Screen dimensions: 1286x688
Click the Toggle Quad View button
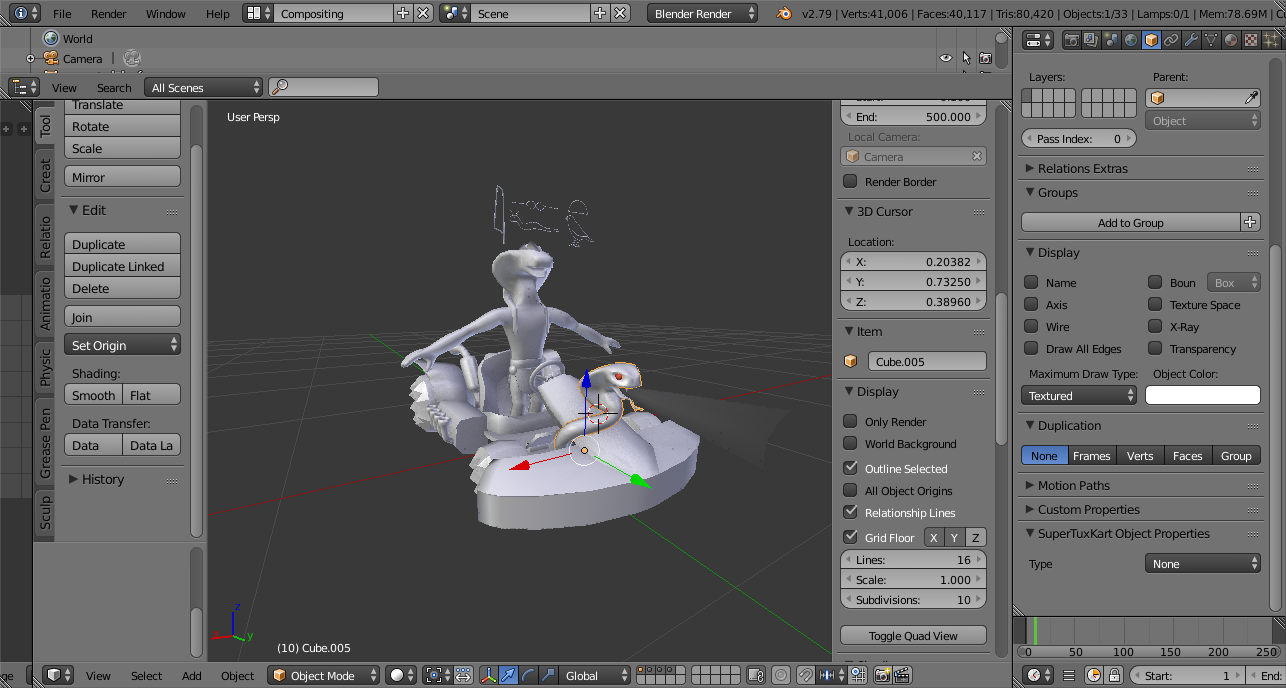pyautogui.click(x=913, y=636)
